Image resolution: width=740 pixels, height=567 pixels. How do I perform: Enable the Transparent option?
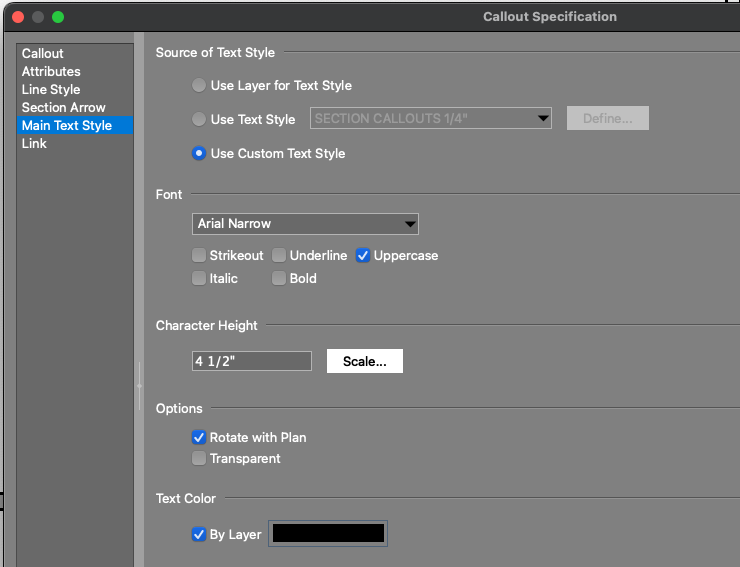coord(200,459)
